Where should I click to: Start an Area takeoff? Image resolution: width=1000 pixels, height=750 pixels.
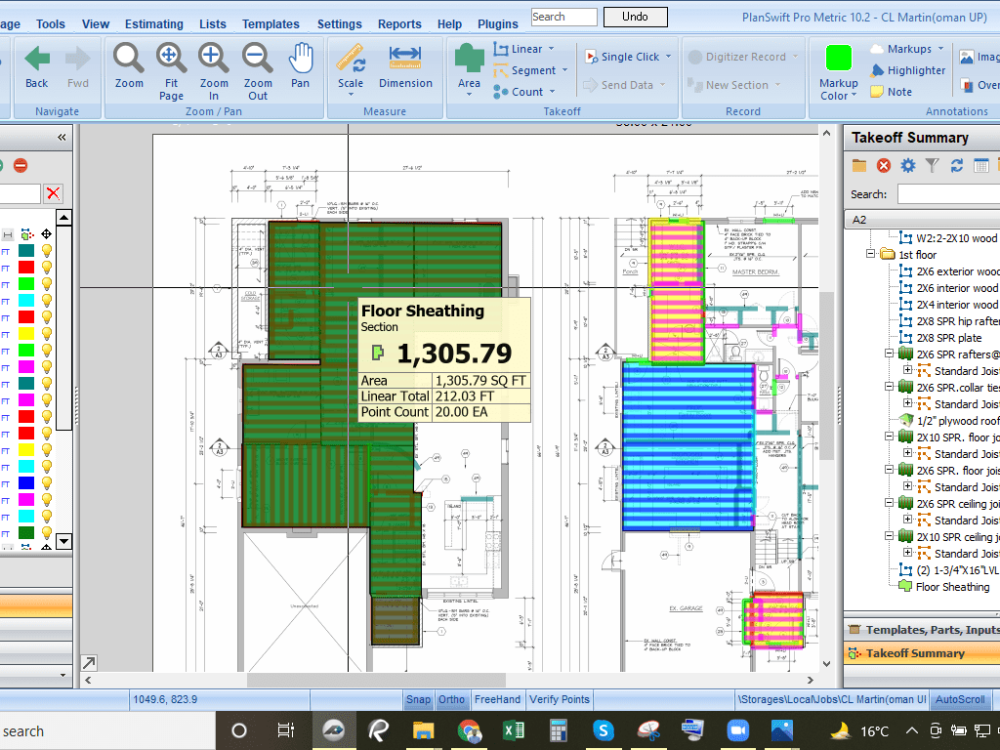[469, 70]
